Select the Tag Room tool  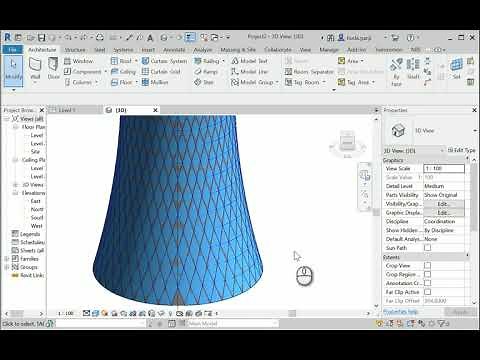302,82
